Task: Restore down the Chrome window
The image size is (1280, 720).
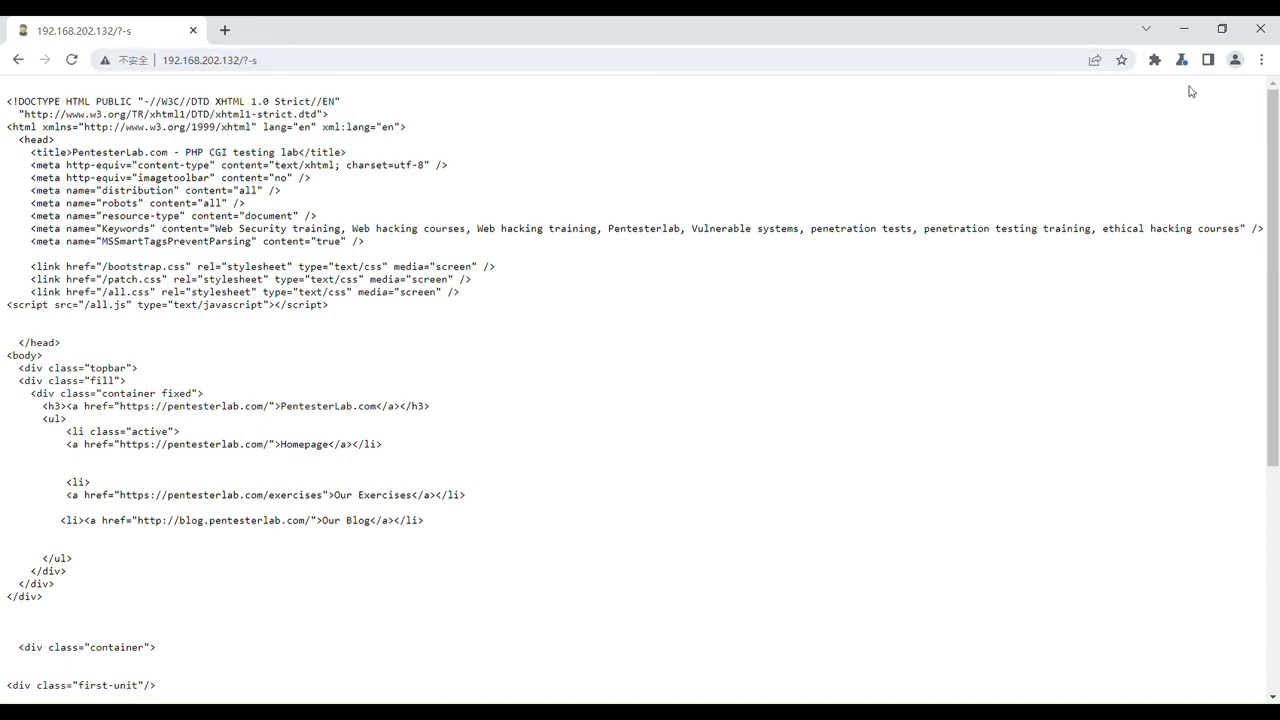Action: 1222,29
